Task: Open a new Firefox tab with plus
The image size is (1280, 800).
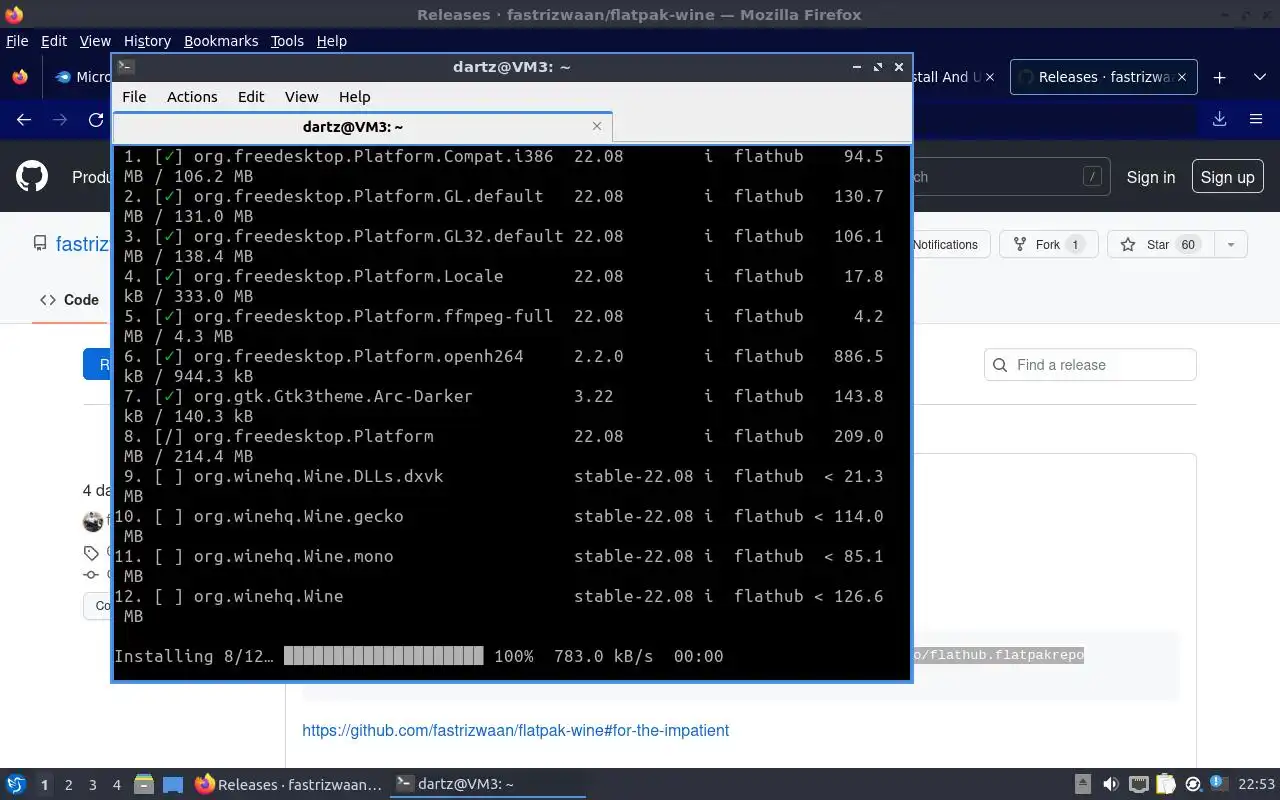Action: 1219,77
